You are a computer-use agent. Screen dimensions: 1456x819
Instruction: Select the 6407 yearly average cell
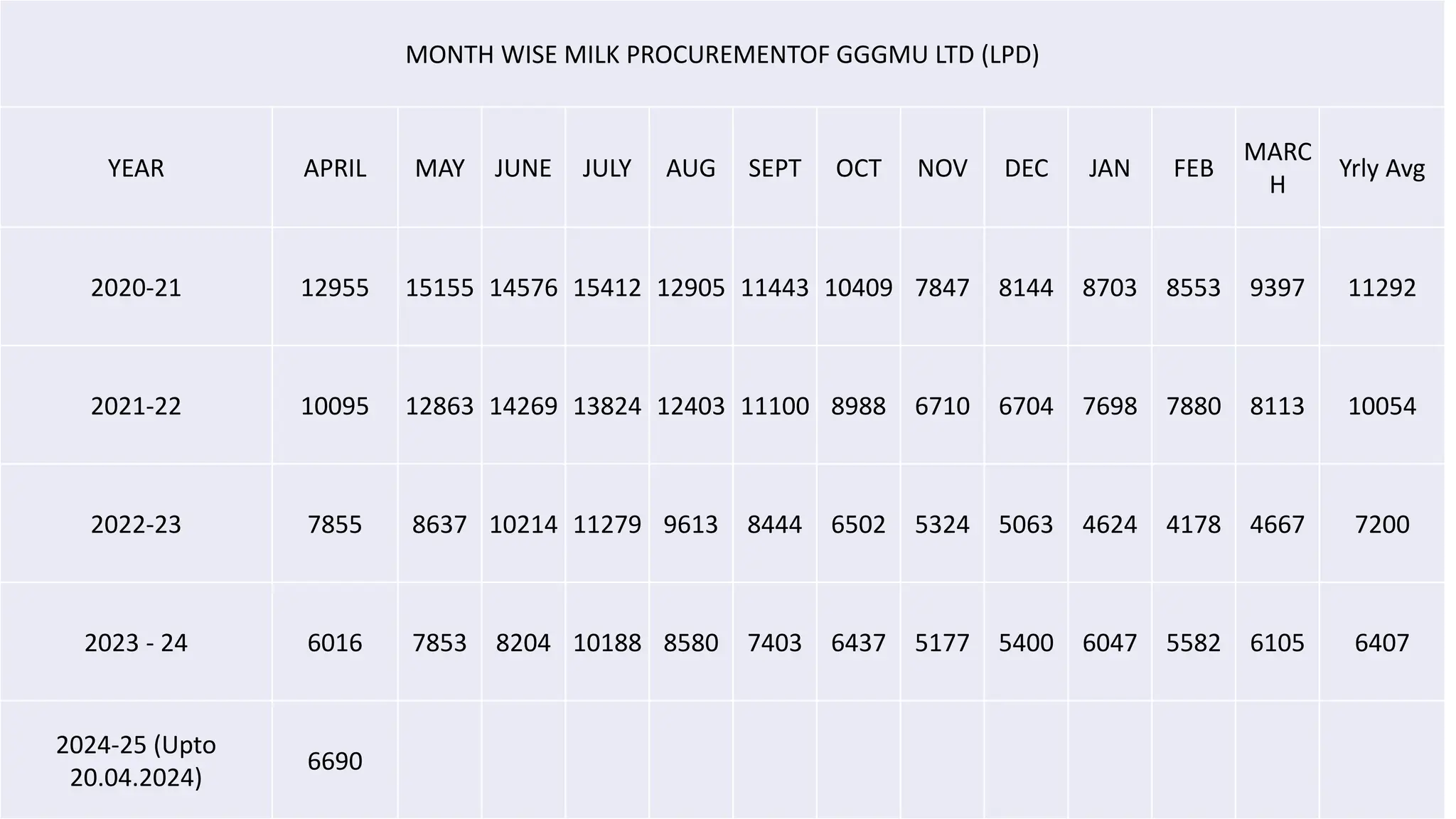[x=1382, y=643]
